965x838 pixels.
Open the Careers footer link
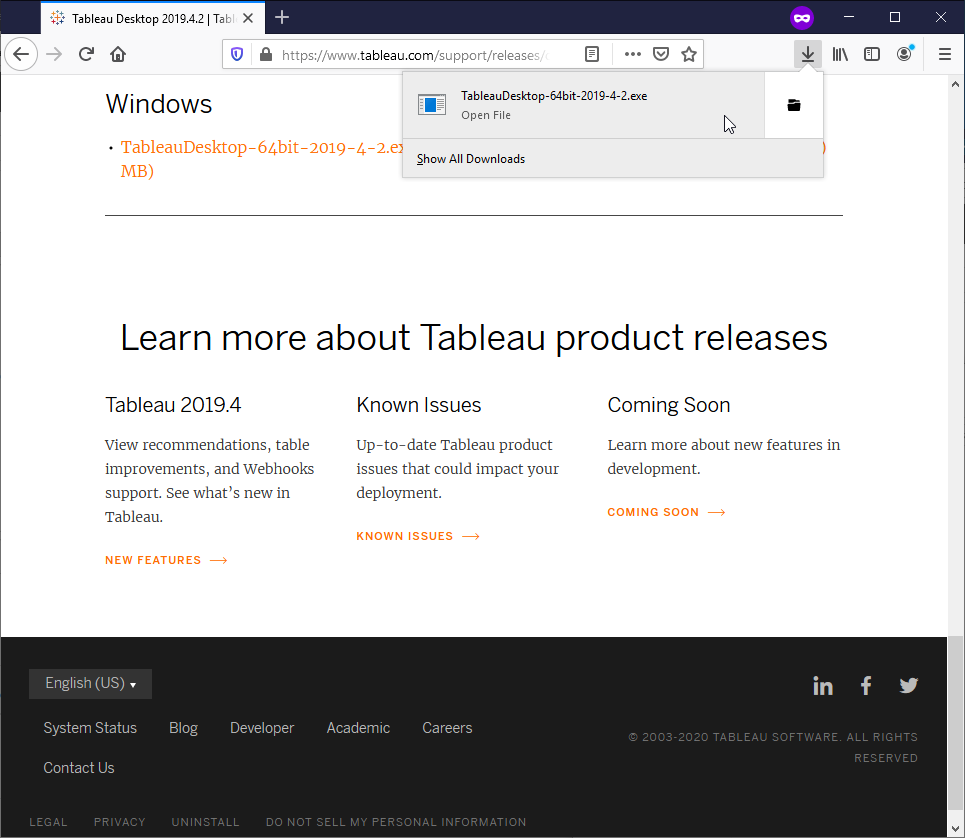(447, 728)
